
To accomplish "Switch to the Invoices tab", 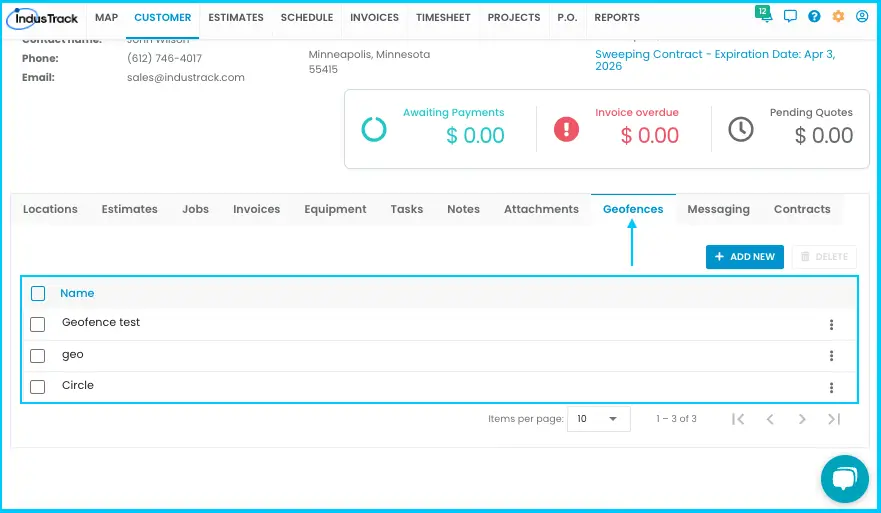I will (256, 209).
